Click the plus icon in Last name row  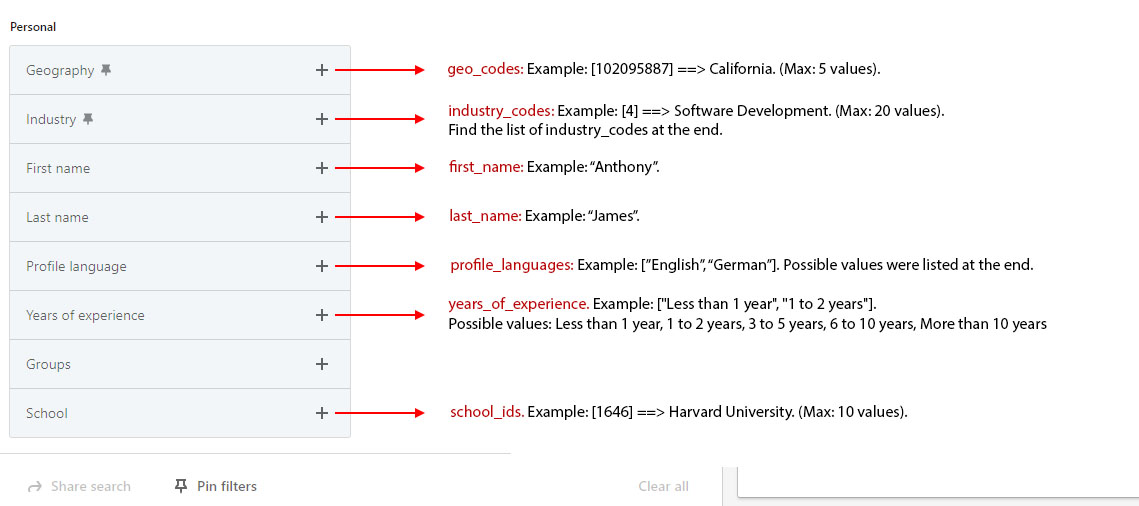[321, 217]
